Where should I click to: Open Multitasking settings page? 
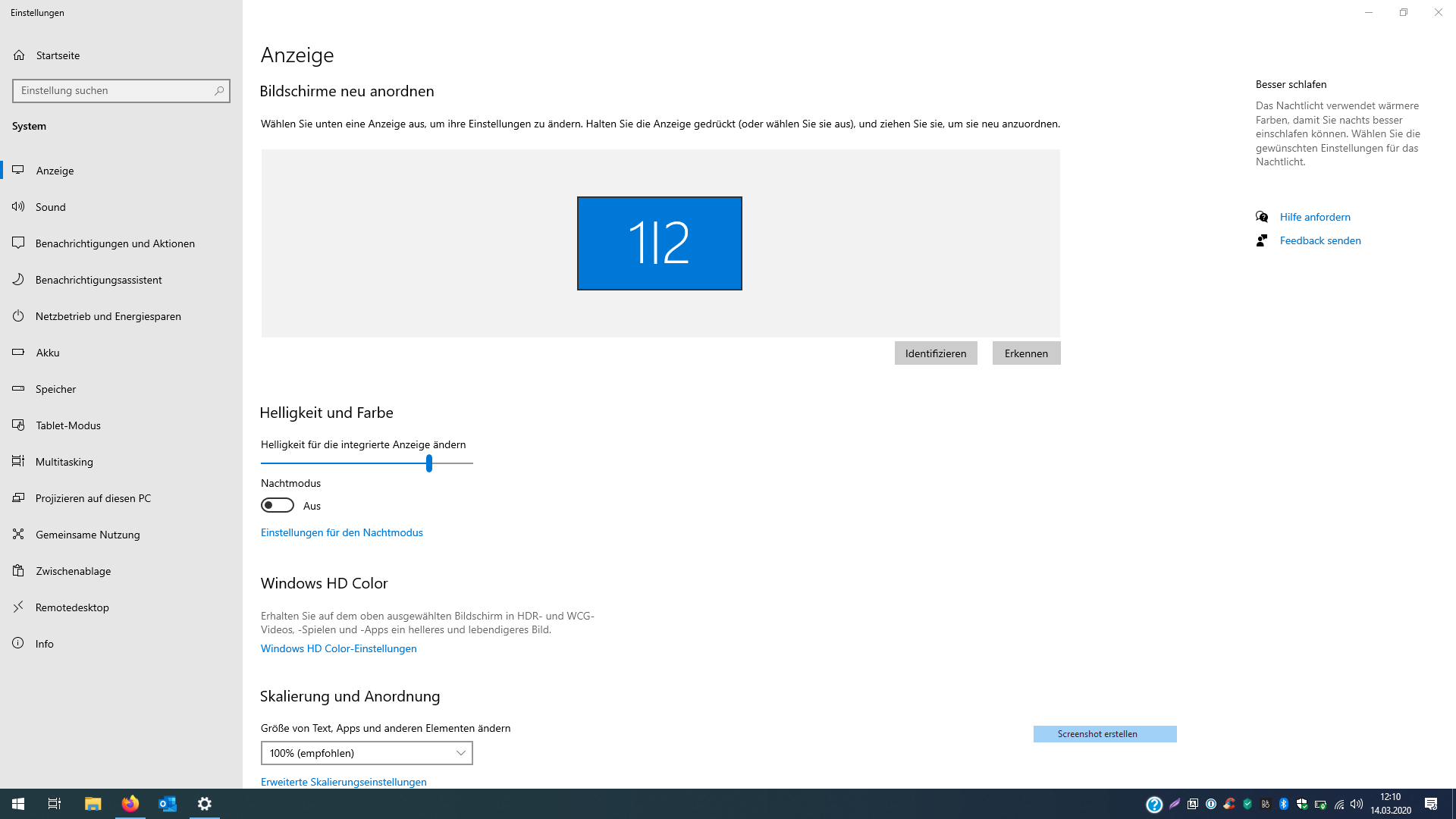click(x=64, y=462)
